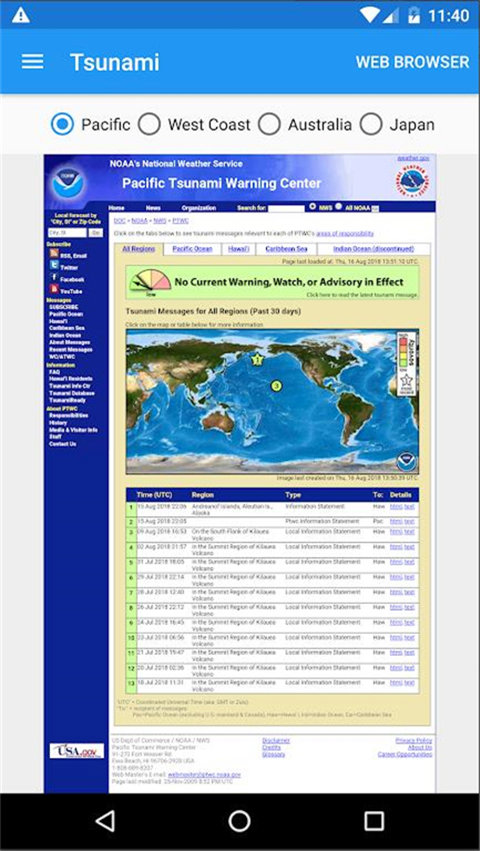The image size is (480, 851).
Task: Click the USA.gov logo
Action: point(77,751)
